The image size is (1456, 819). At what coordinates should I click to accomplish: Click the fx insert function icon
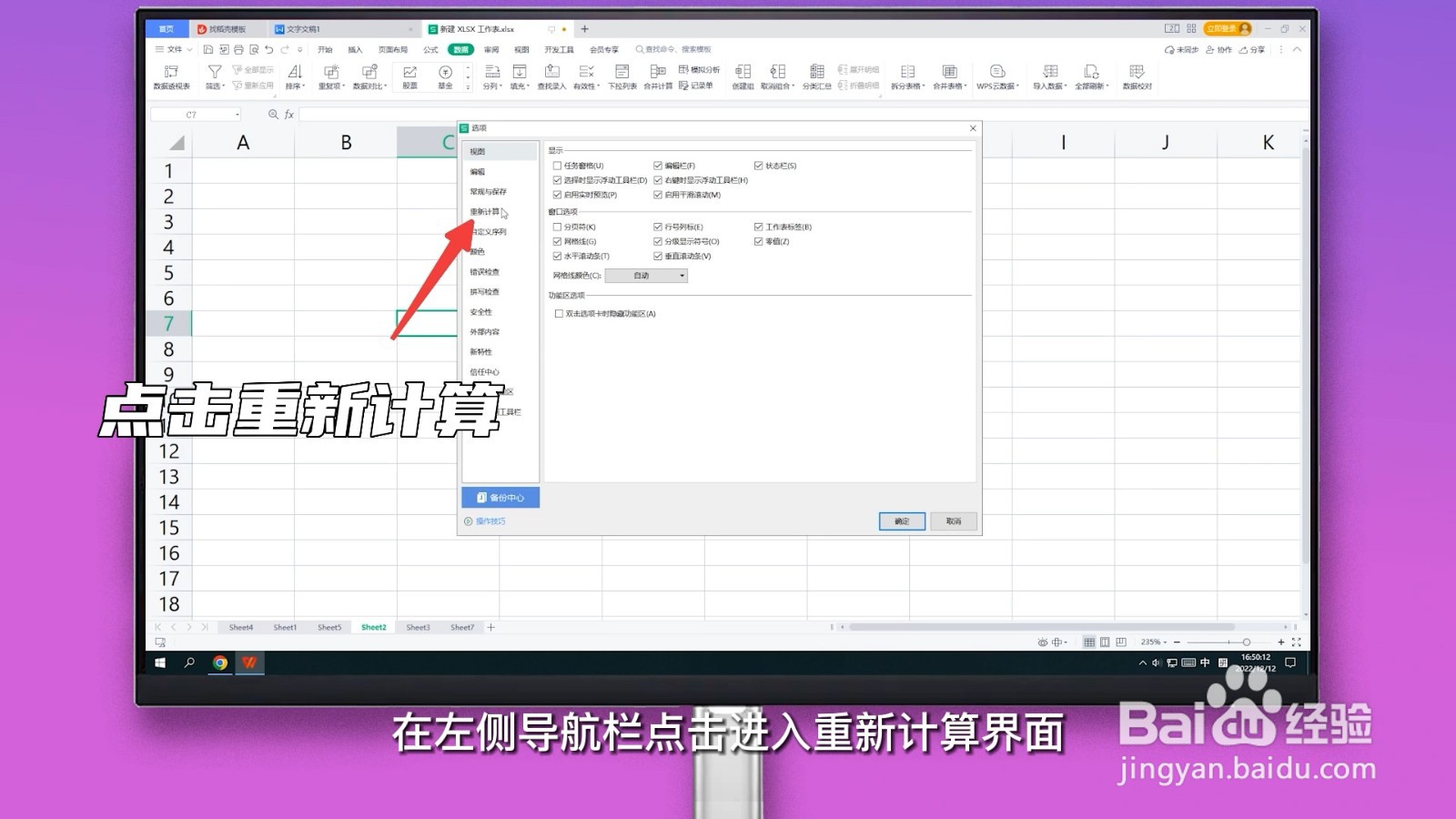(x=289, y=114)
